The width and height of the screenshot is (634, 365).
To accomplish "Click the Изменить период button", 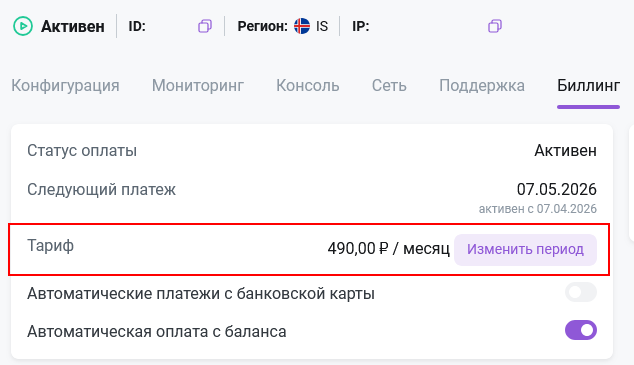I will (x=525, y=249).
